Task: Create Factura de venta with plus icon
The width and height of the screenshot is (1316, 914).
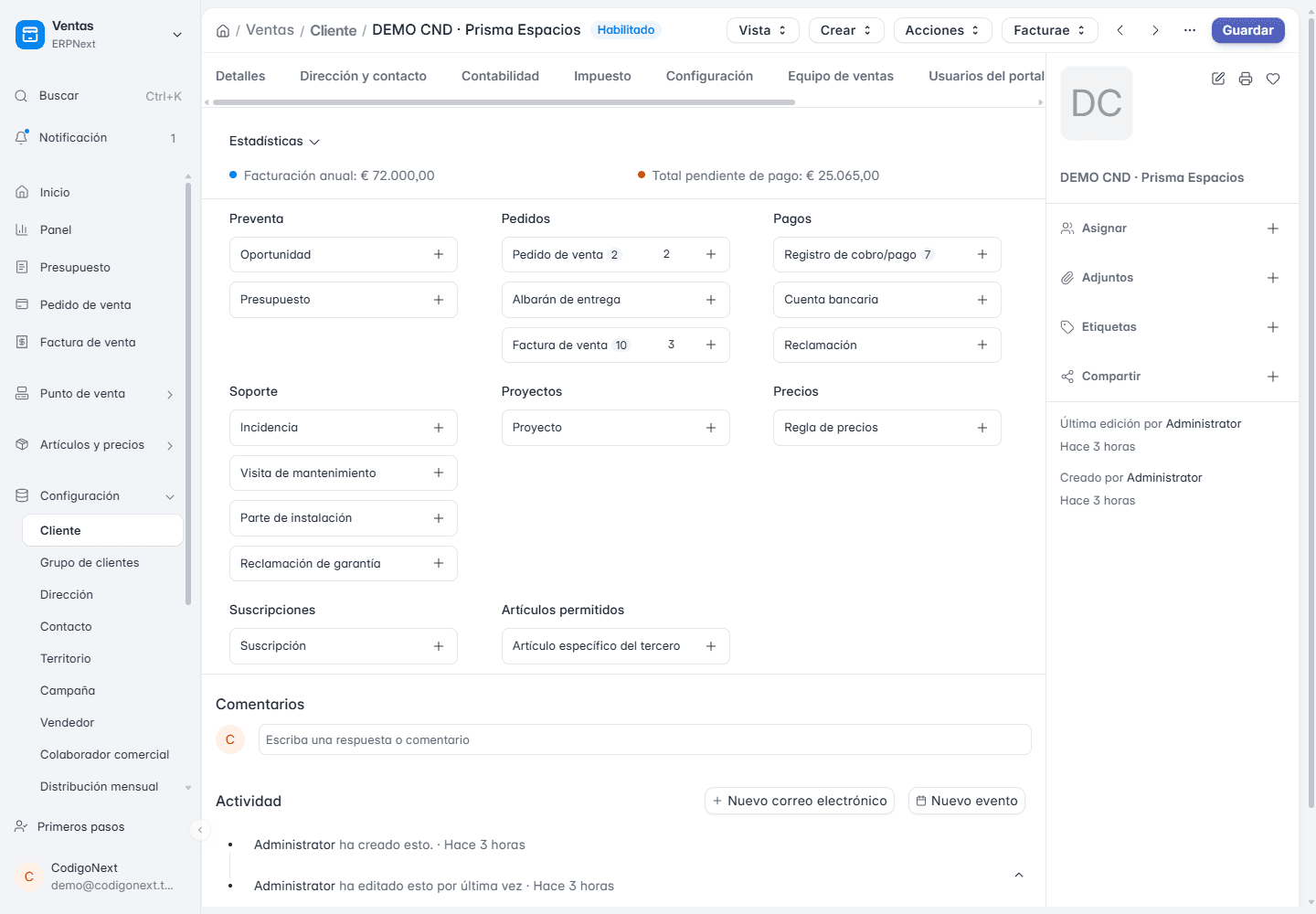Action: pos(711,345)
